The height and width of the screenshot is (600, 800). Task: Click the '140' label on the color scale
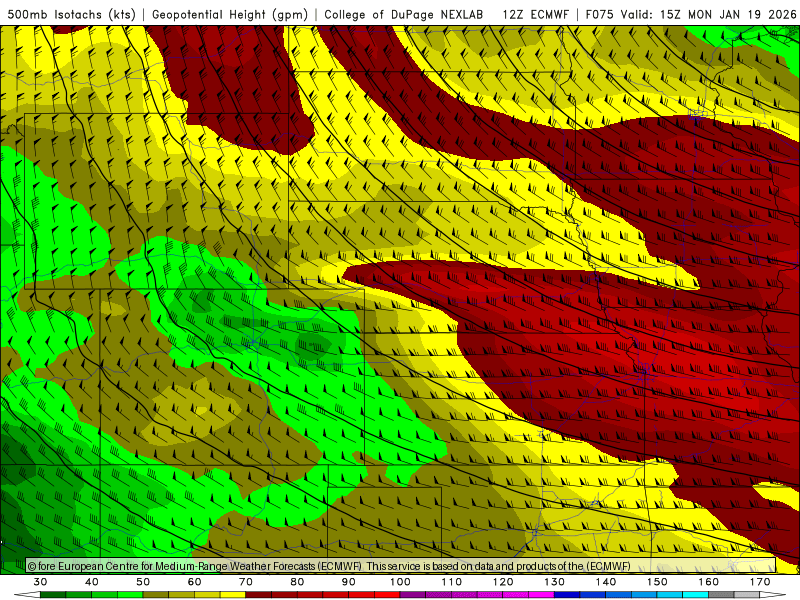point(606,582)
